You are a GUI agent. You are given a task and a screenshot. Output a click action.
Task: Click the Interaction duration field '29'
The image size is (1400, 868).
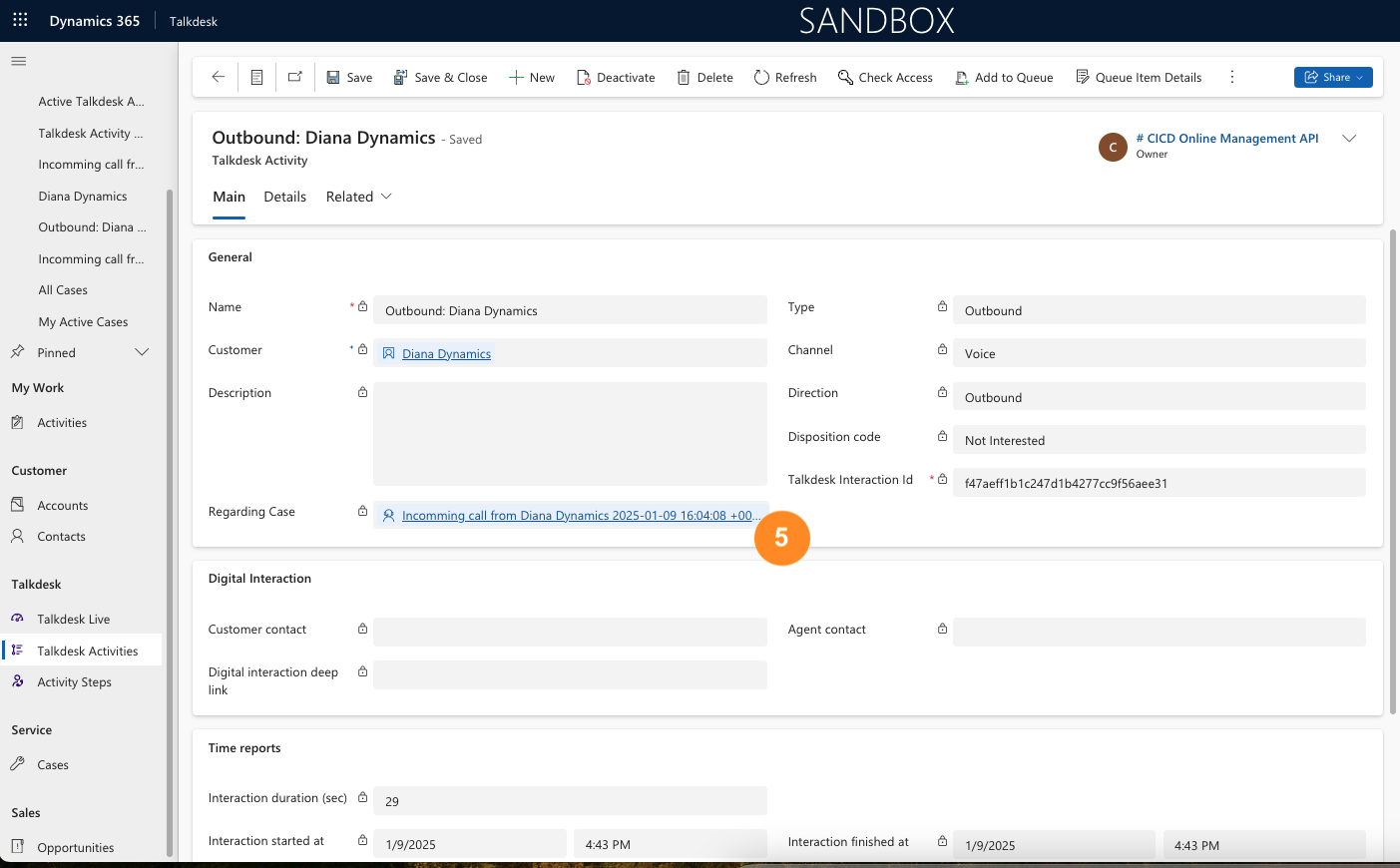pyautogui.click(x=570, y=801)
